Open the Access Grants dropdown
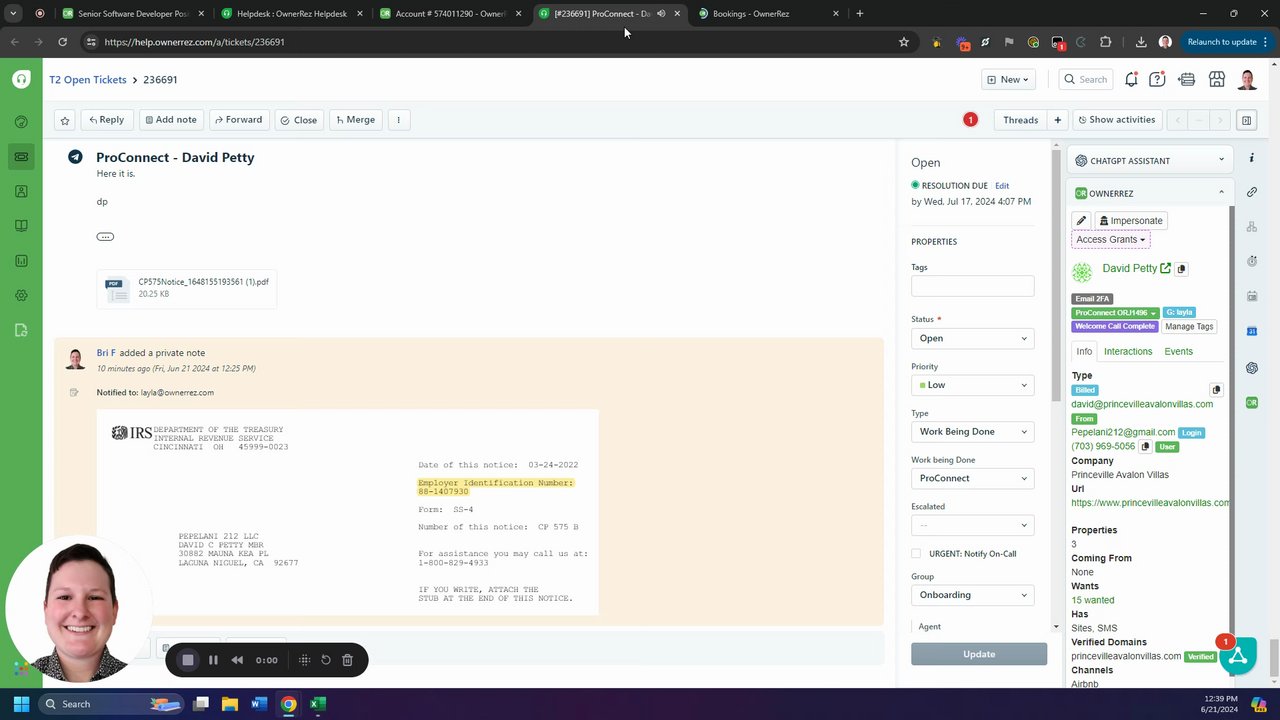 click(x=1110, y=240)
